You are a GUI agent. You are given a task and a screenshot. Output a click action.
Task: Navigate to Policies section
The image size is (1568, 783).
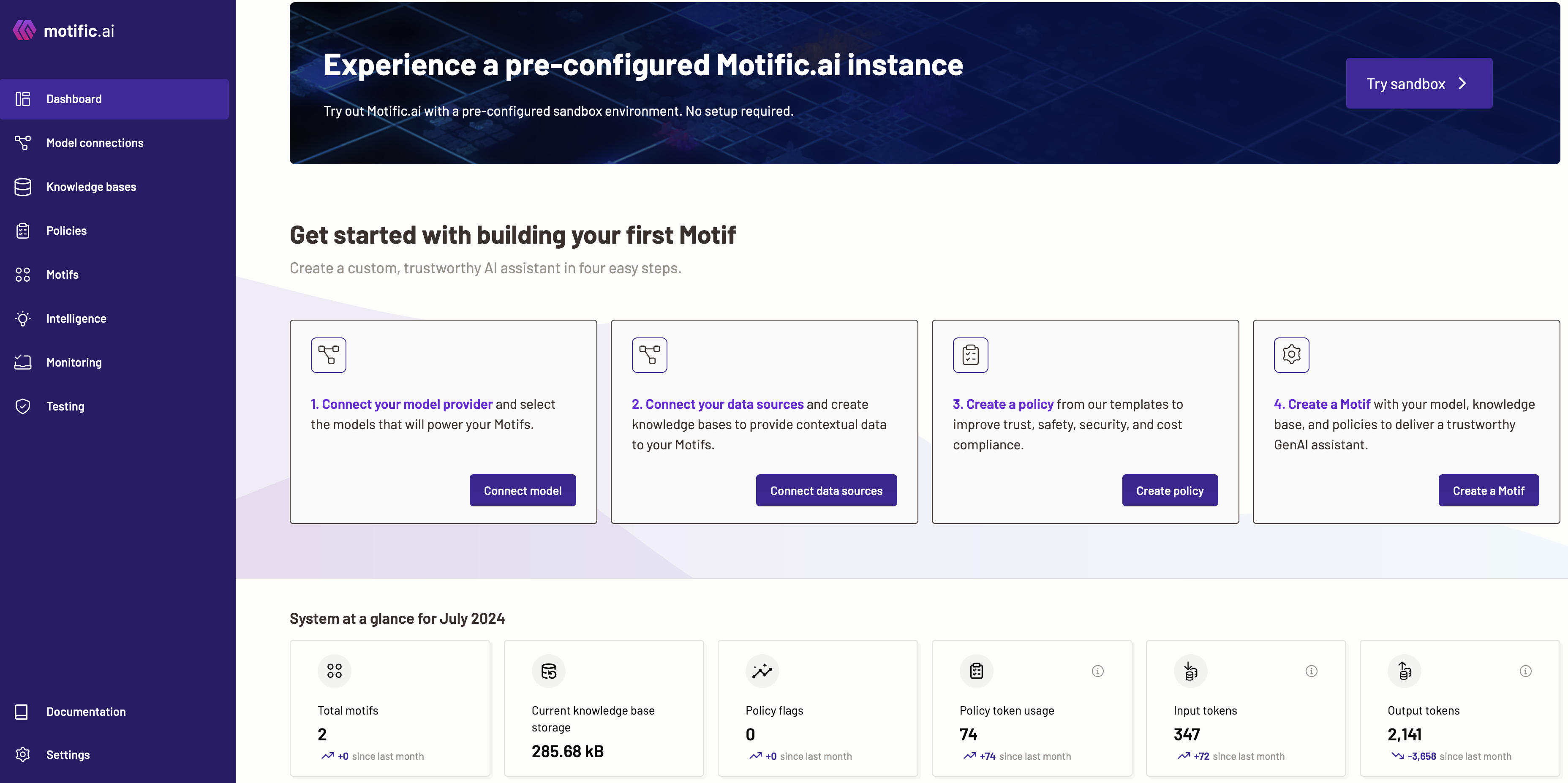(114, 231)
